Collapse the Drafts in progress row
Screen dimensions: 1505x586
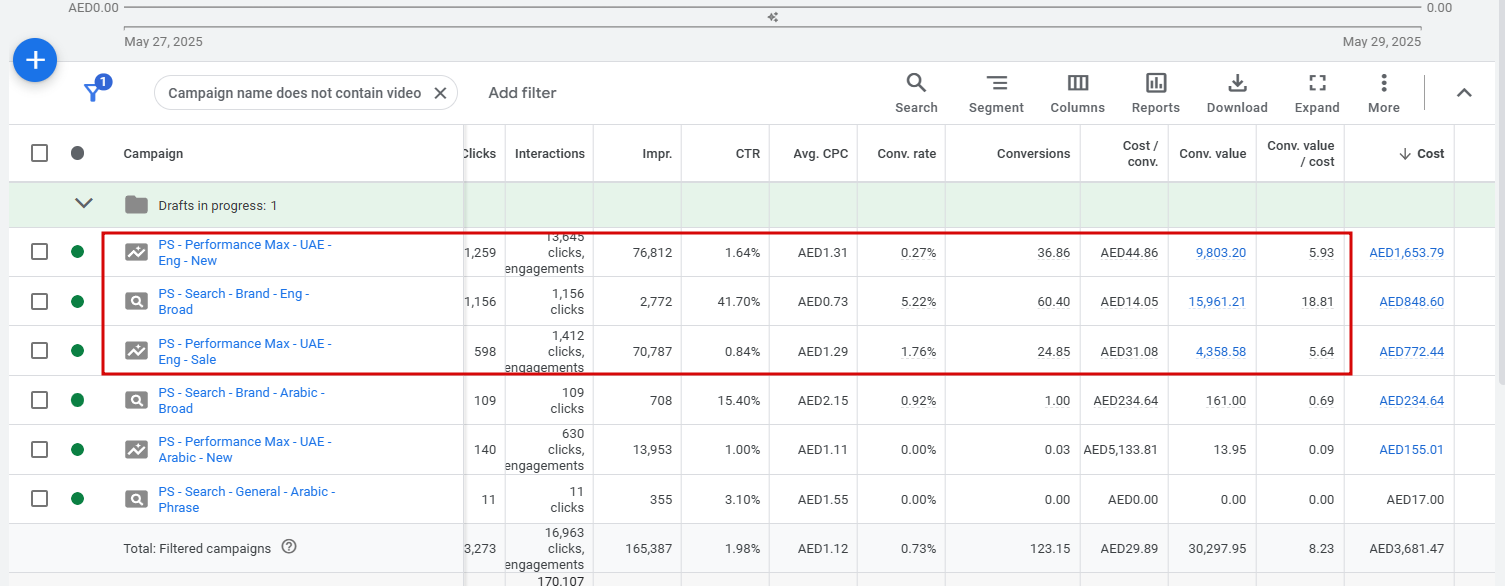click(84, 204)
